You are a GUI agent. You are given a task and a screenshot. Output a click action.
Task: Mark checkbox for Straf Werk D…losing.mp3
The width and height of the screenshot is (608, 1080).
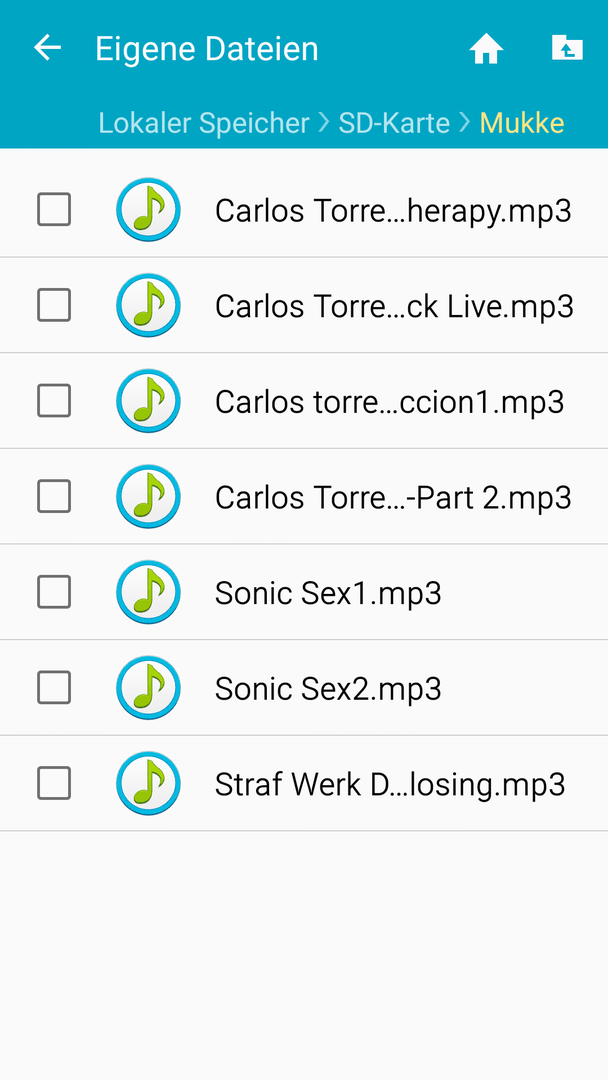click(x=54, y=783)
